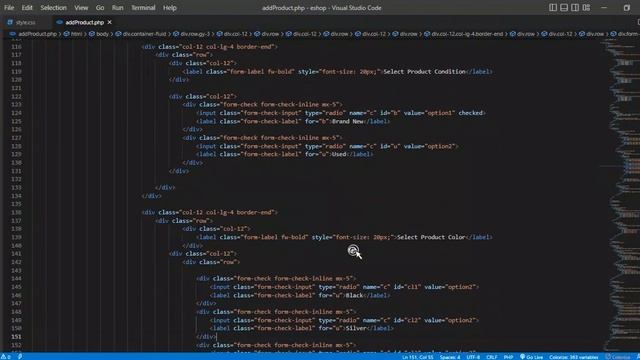This screenshot has height=360, width=640.
Task: Toggle the primary side bar layout icon
Action: click(553, 7)
